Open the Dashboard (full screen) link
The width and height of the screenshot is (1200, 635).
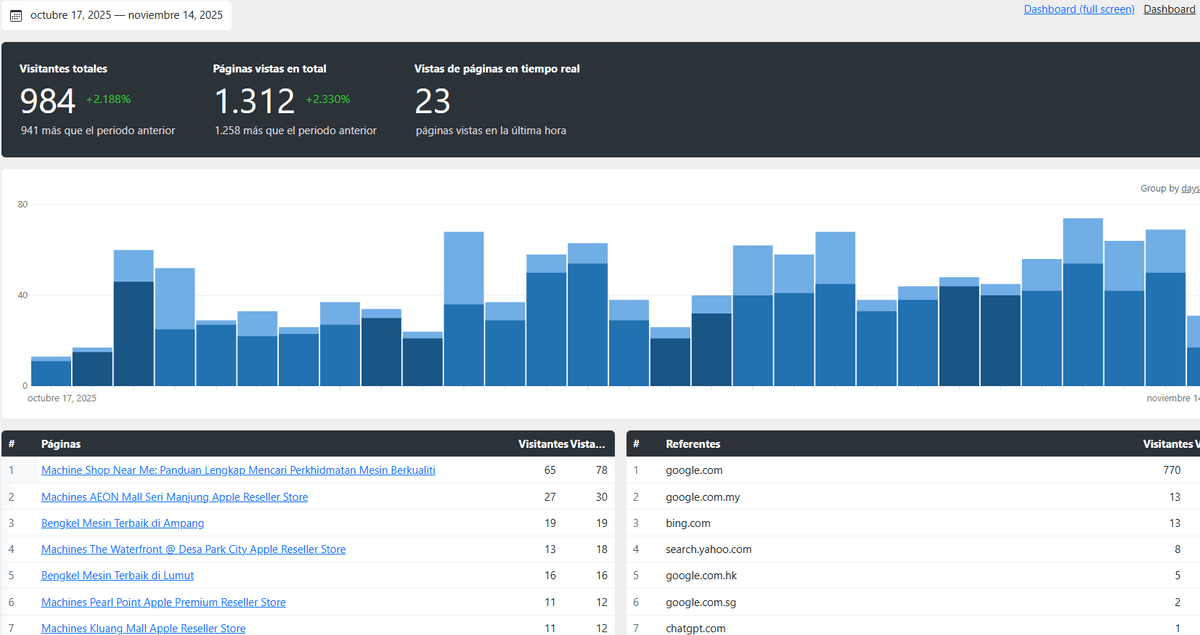(1078, 9)
